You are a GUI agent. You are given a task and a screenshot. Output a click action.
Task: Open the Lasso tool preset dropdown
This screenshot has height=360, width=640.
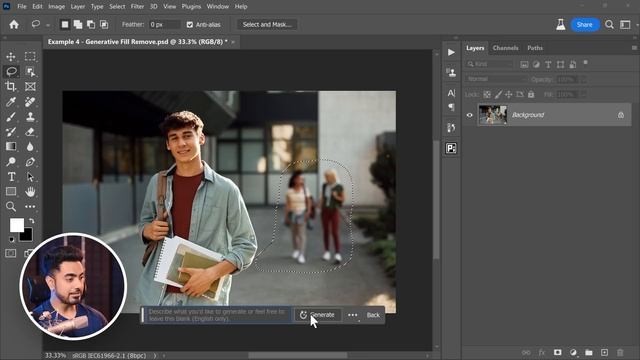pos(48,25)
